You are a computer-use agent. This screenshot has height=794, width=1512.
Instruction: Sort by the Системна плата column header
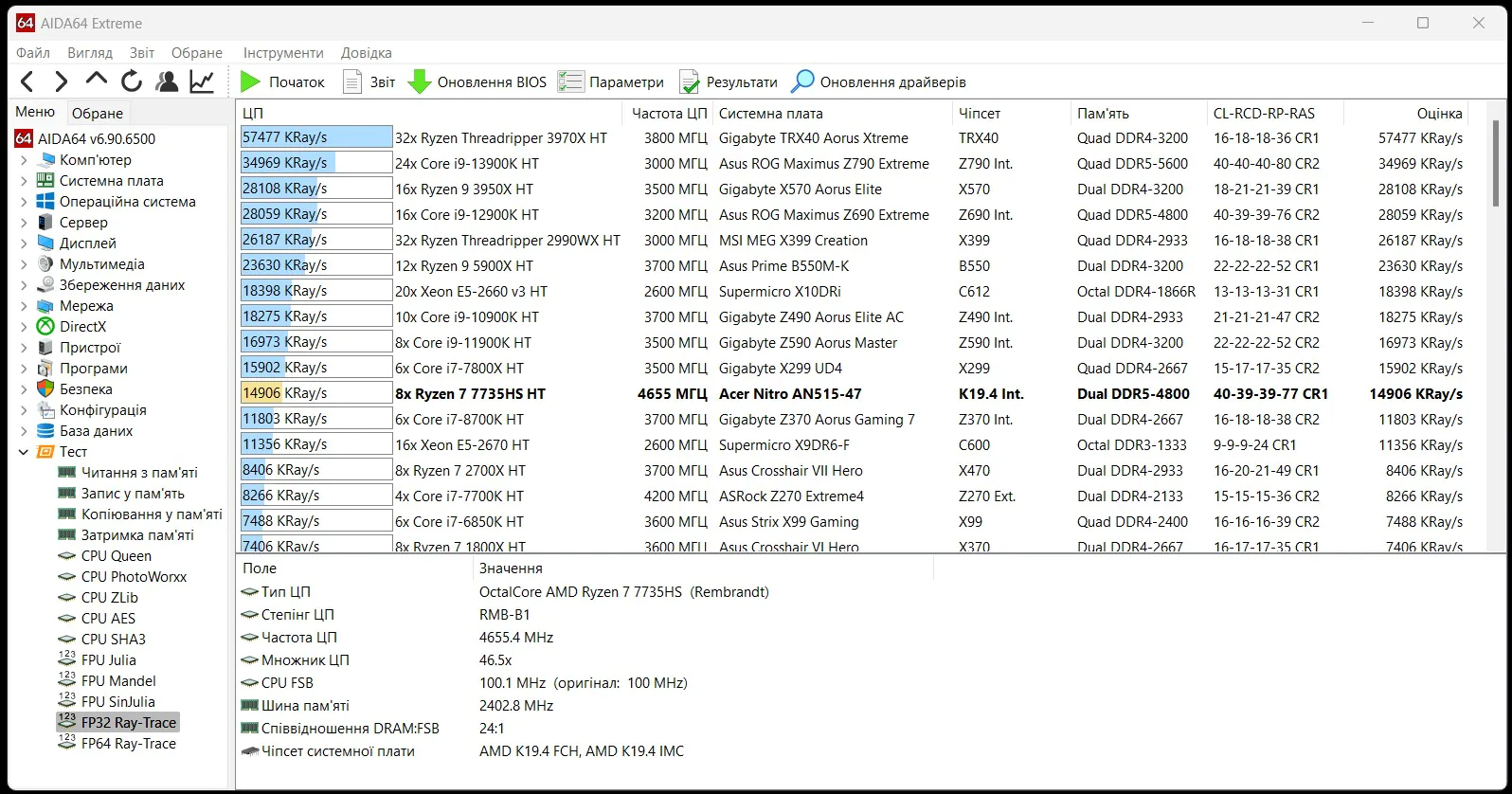point(831,113)
